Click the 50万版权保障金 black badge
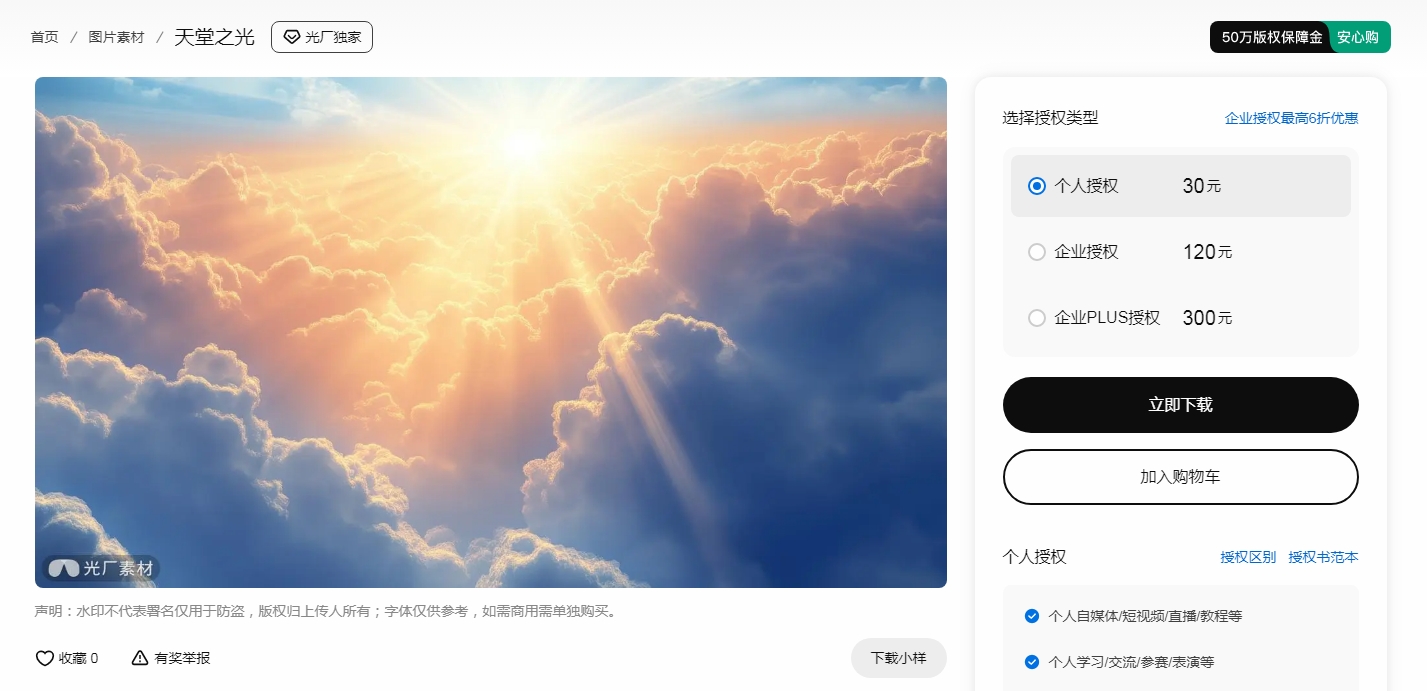Image resolution: width=1427 pixels, height=691 pixels. coord(1271,37)
